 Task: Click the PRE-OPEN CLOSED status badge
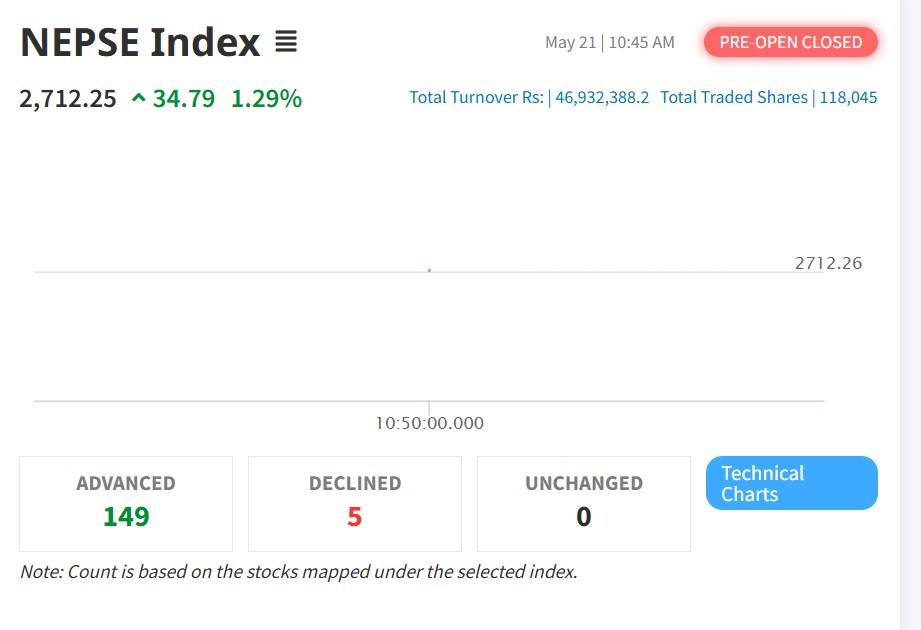point(790,42)
